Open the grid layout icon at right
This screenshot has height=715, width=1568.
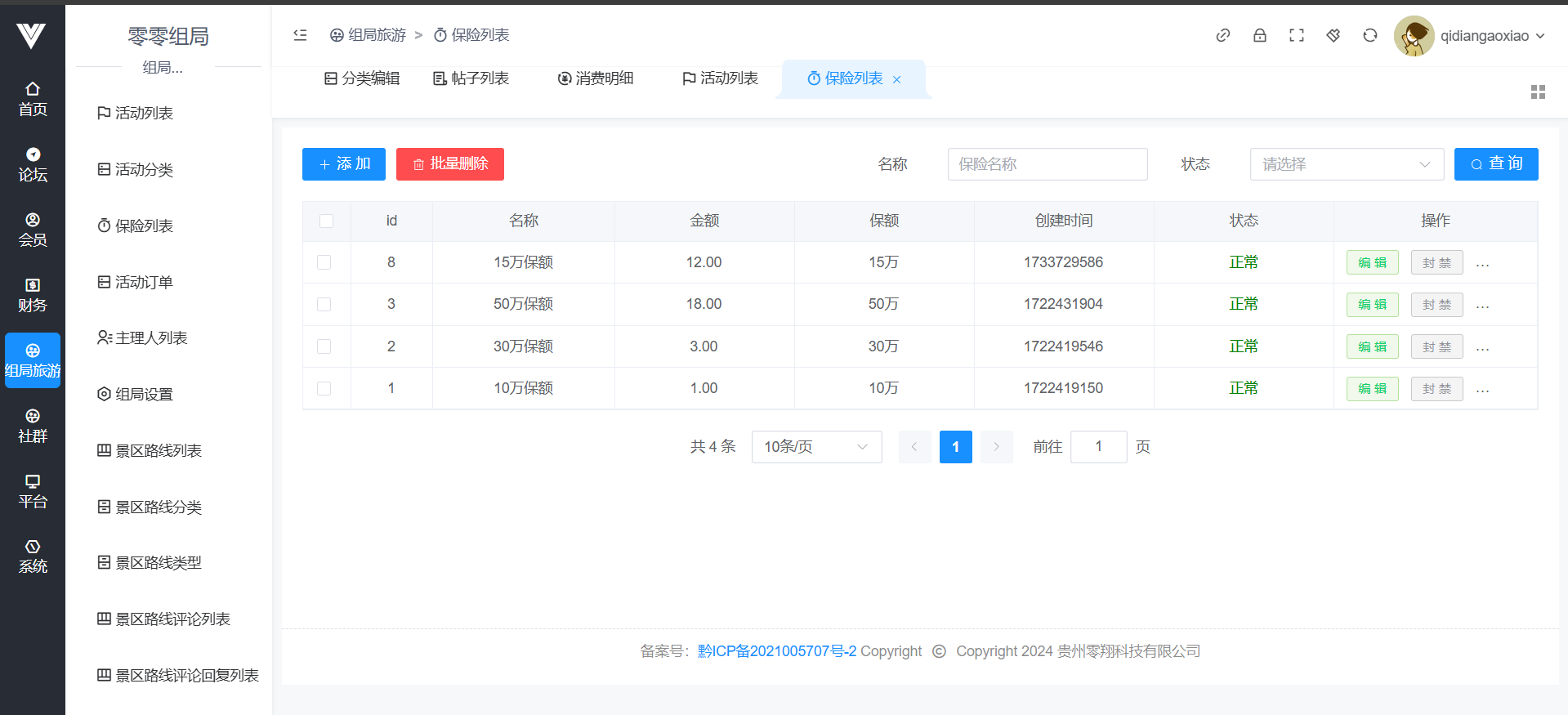pos(1537,92)
